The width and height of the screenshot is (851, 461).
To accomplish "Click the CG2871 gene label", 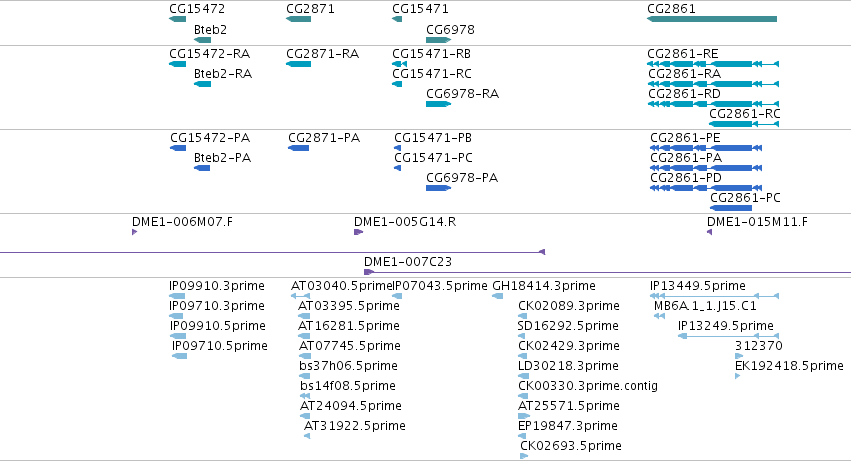I will [x=310, y=9].
